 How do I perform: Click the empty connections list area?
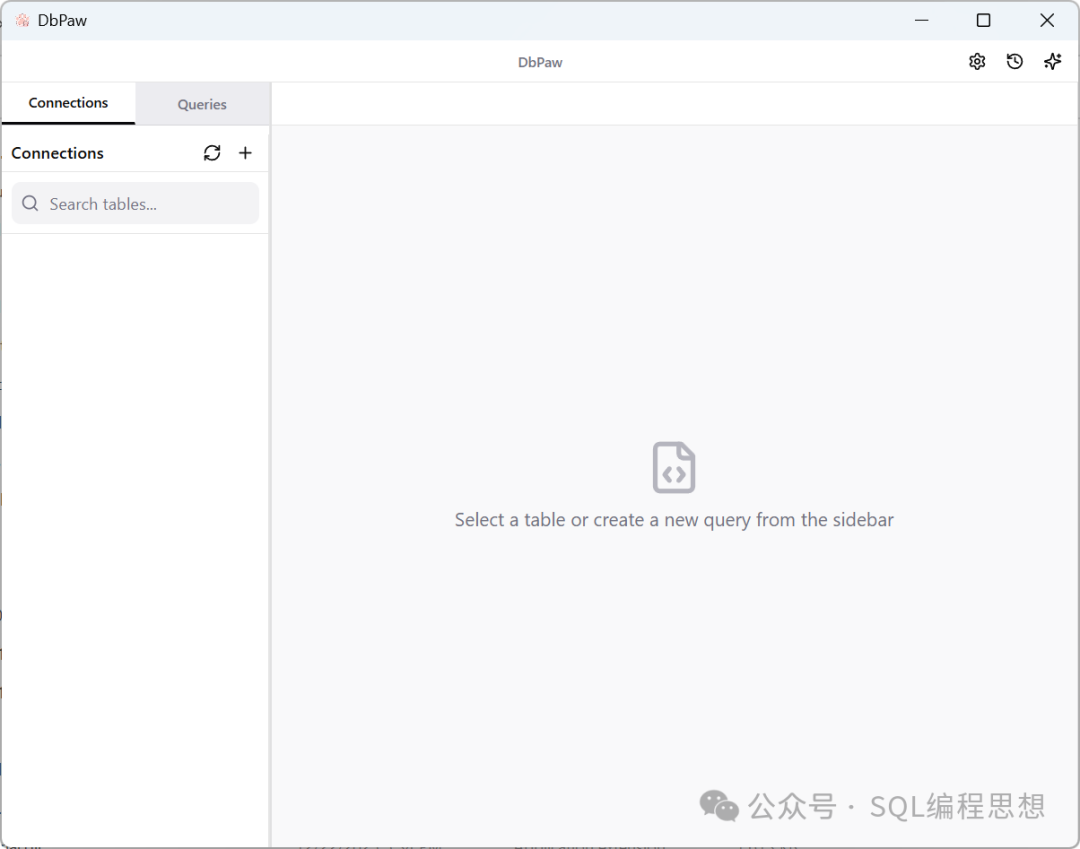(135, 500)
